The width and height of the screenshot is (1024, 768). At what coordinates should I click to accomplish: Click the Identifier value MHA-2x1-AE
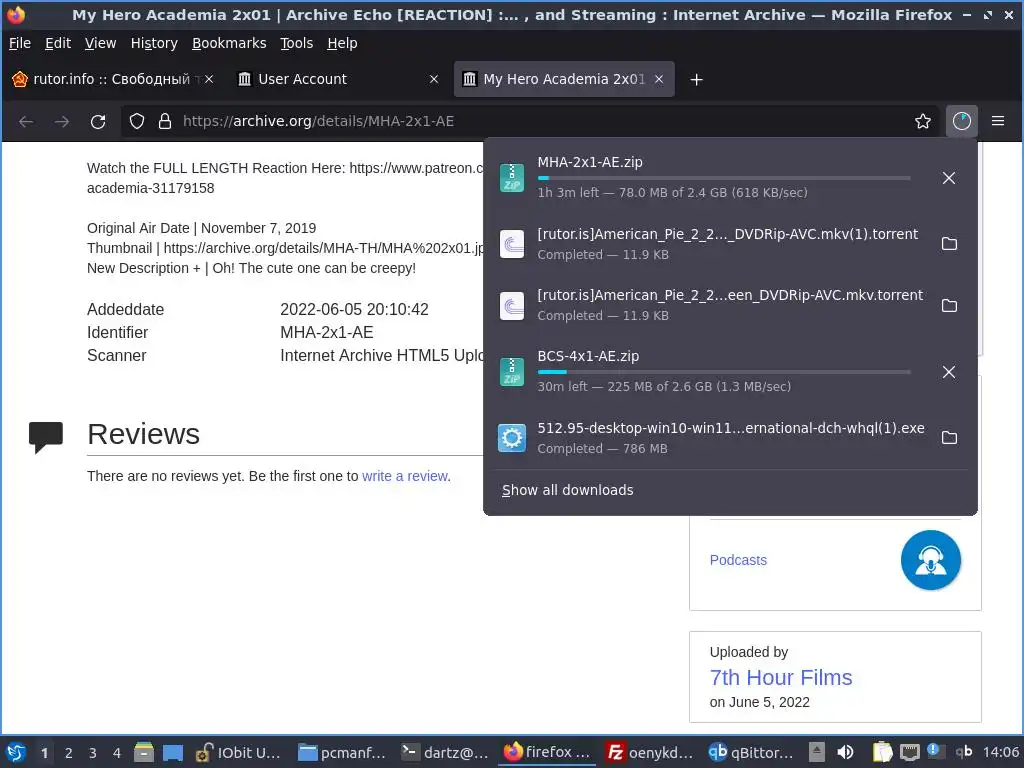pyautogui.click(x=327, y=332)
